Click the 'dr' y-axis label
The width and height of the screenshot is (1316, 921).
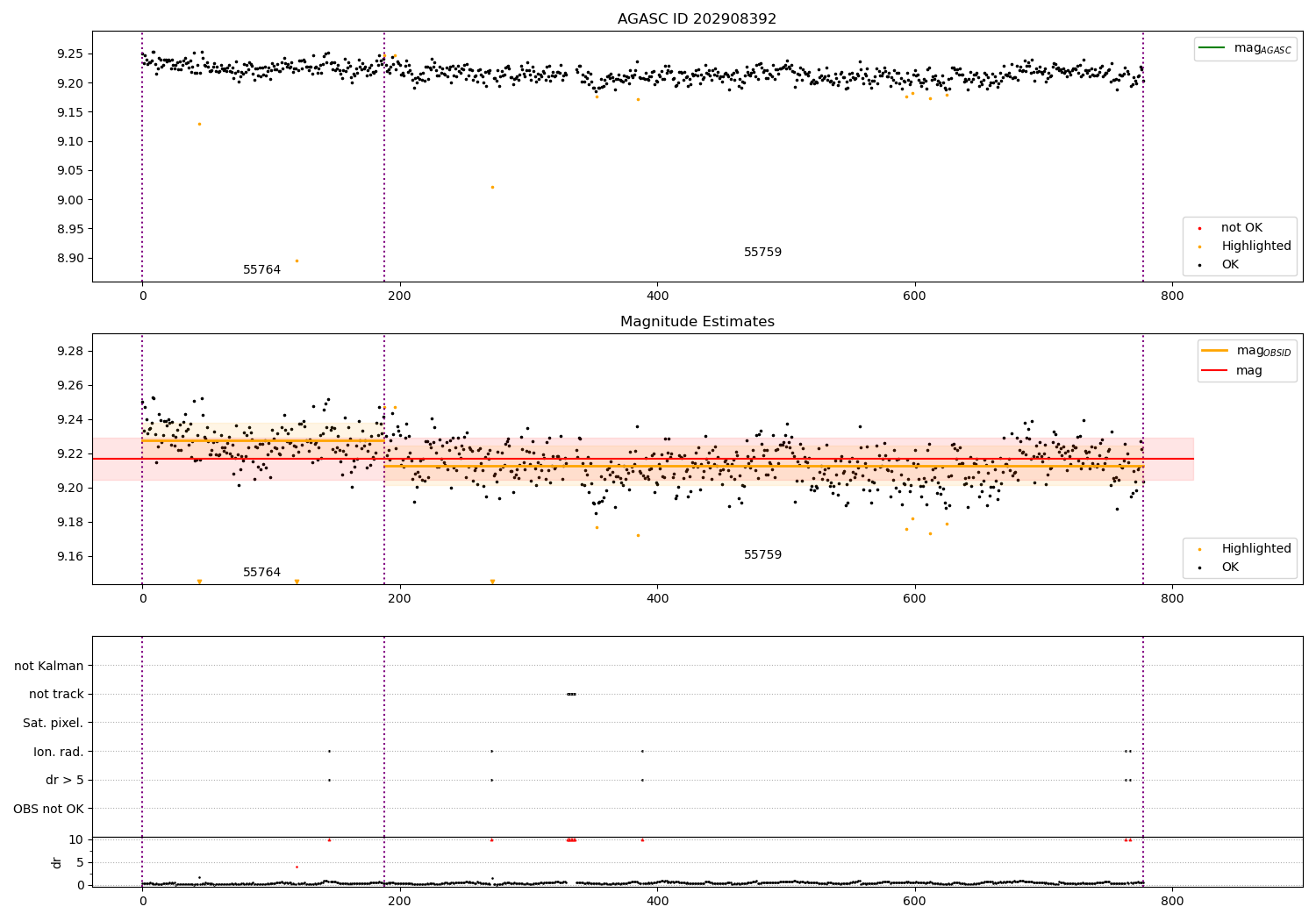57,862
